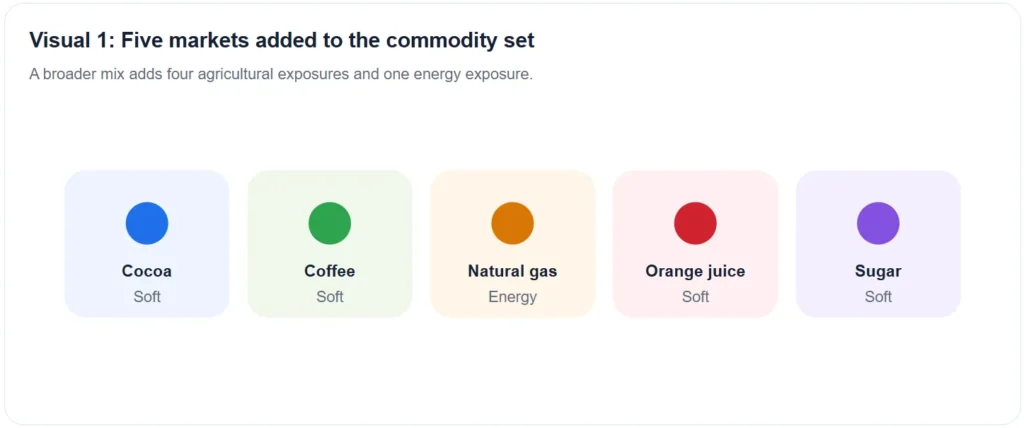
Task: Click the Soft category under Cocoa
Action: click(147, 297)
